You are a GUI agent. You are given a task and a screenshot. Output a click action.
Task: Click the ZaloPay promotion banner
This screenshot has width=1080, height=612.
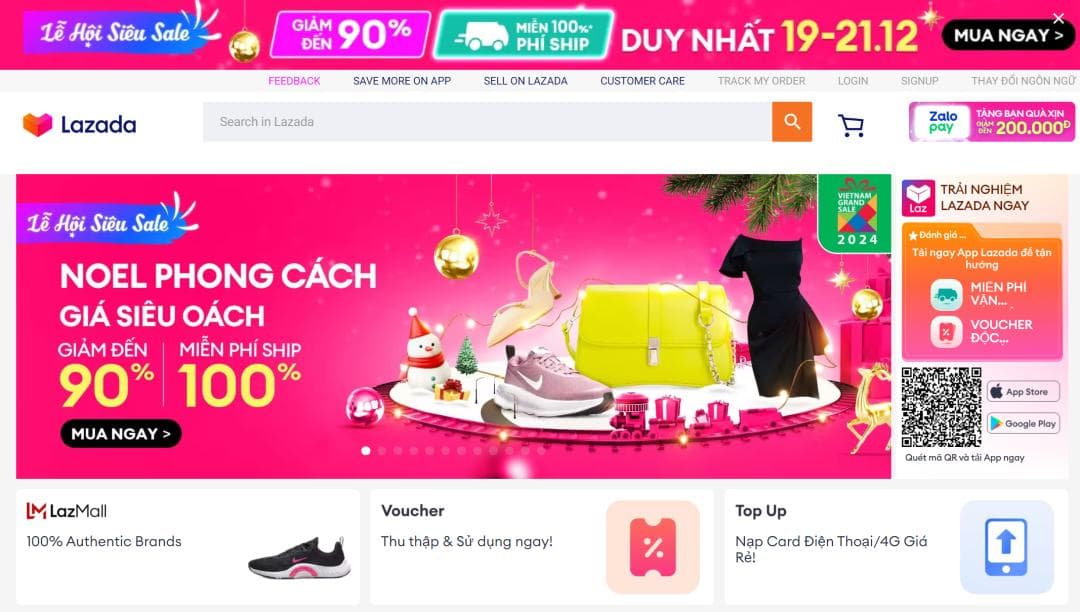pos(991,122)
